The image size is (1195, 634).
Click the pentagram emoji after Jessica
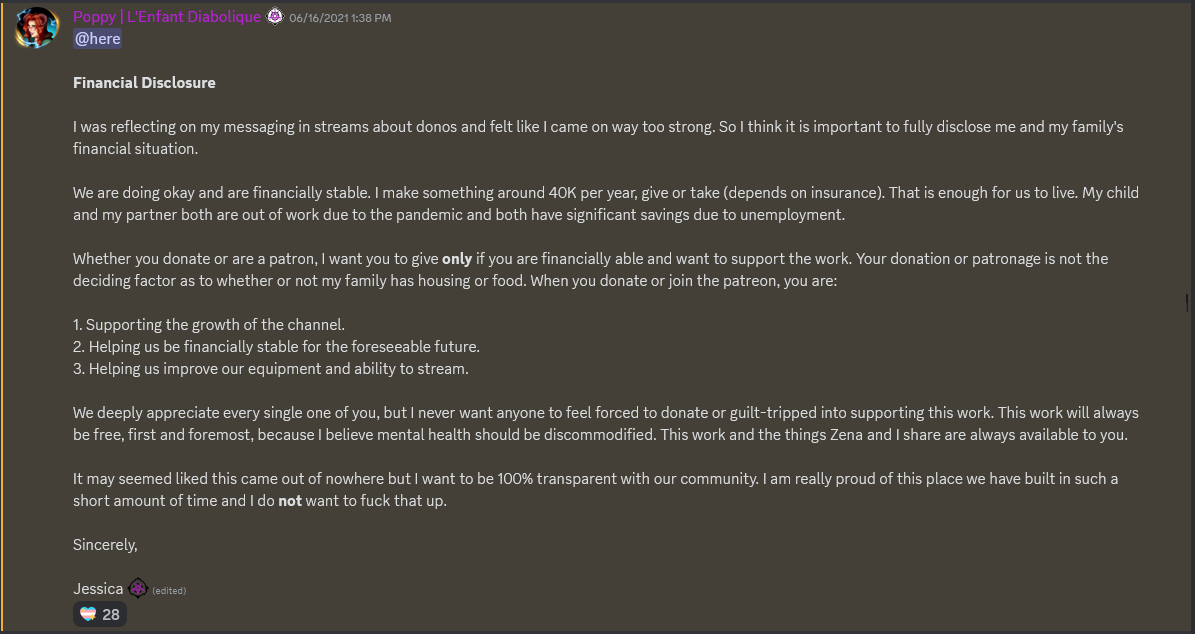pyautogui.click(x=138, y=588)
